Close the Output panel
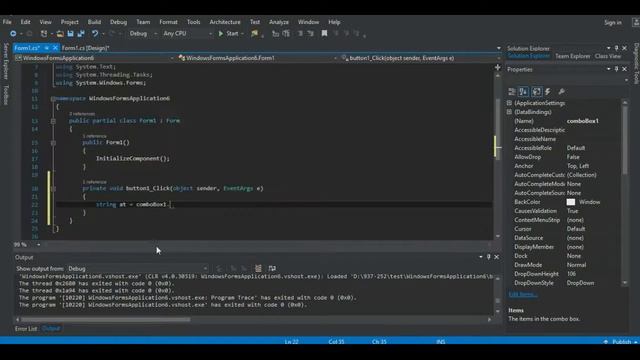The height and width of the screenshot is (360, 640). pyautogui.click(x=496, y=257)
